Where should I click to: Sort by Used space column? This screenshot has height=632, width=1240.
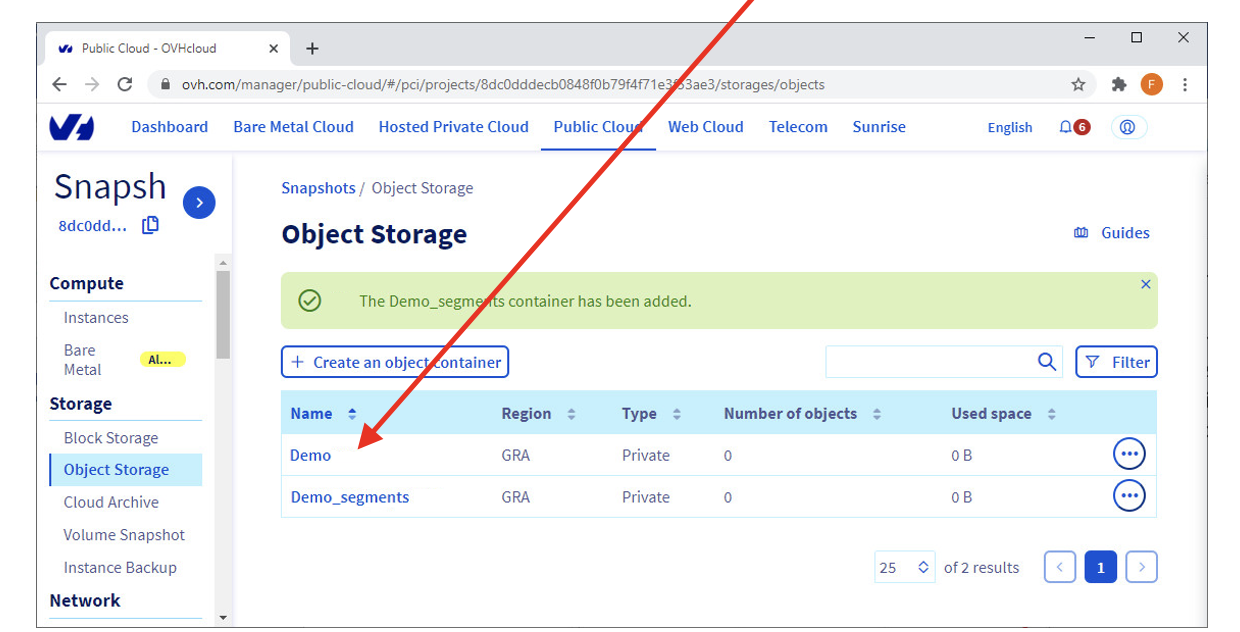point(1051,414)
